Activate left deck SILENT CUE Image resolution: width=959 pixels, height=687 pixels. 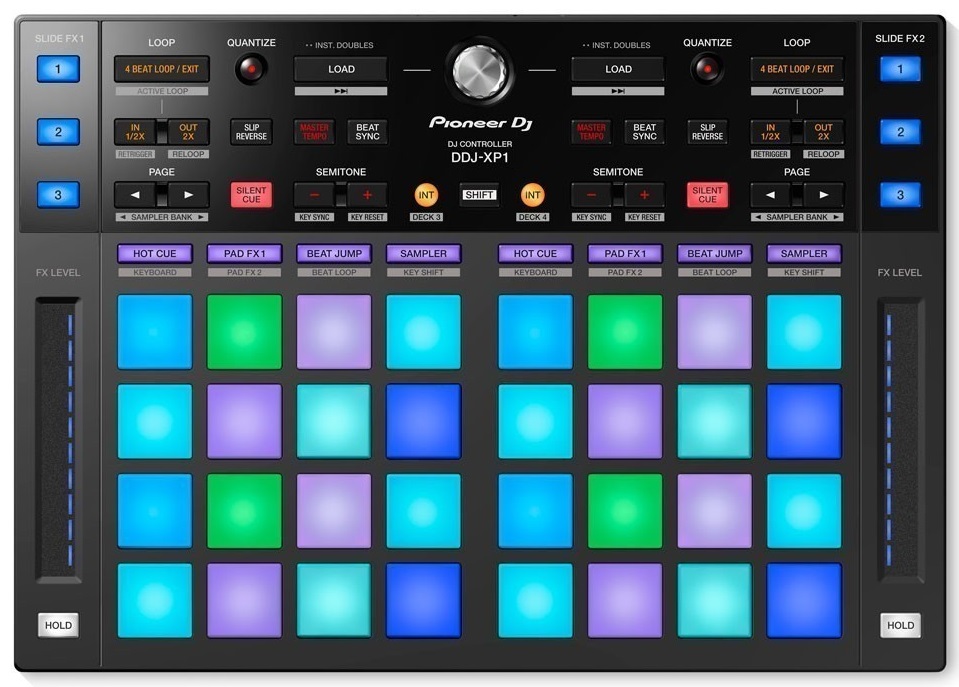click(x=251, y=195)
